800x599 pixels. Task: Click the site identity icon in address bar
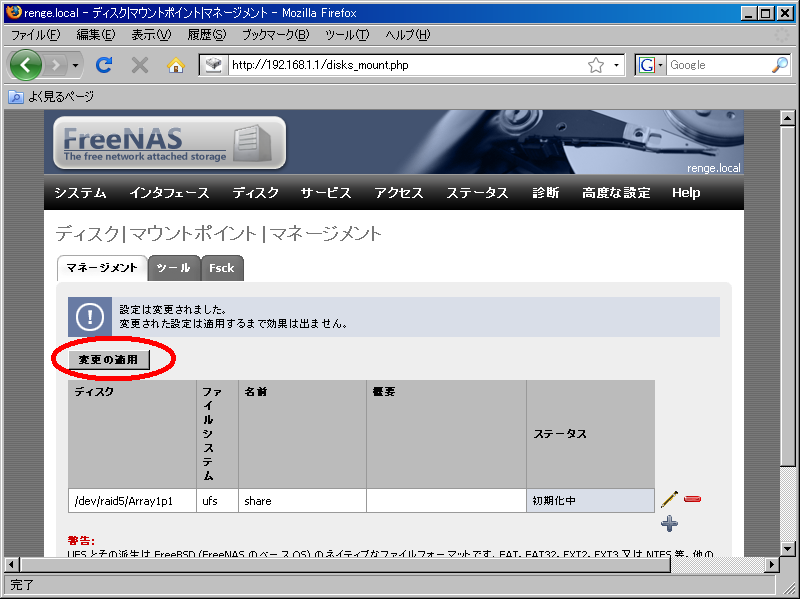point(213,65)
